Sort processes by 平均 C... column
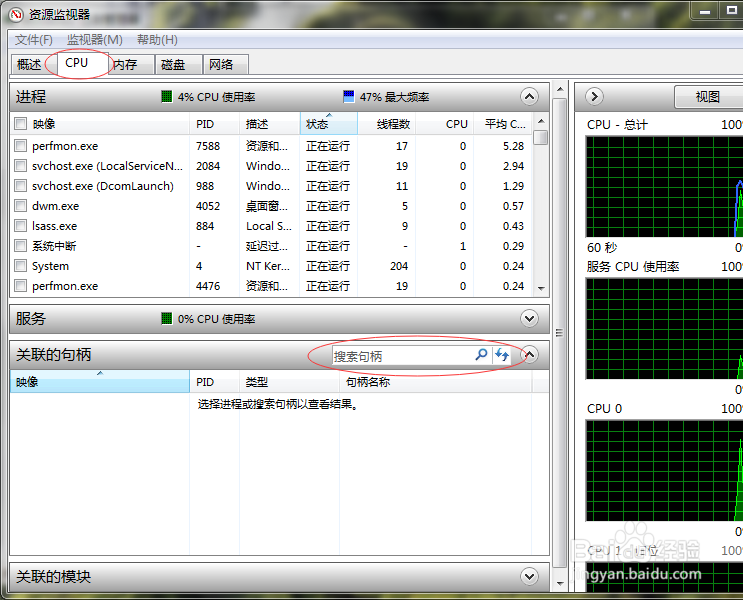 [x=503, y=124]
